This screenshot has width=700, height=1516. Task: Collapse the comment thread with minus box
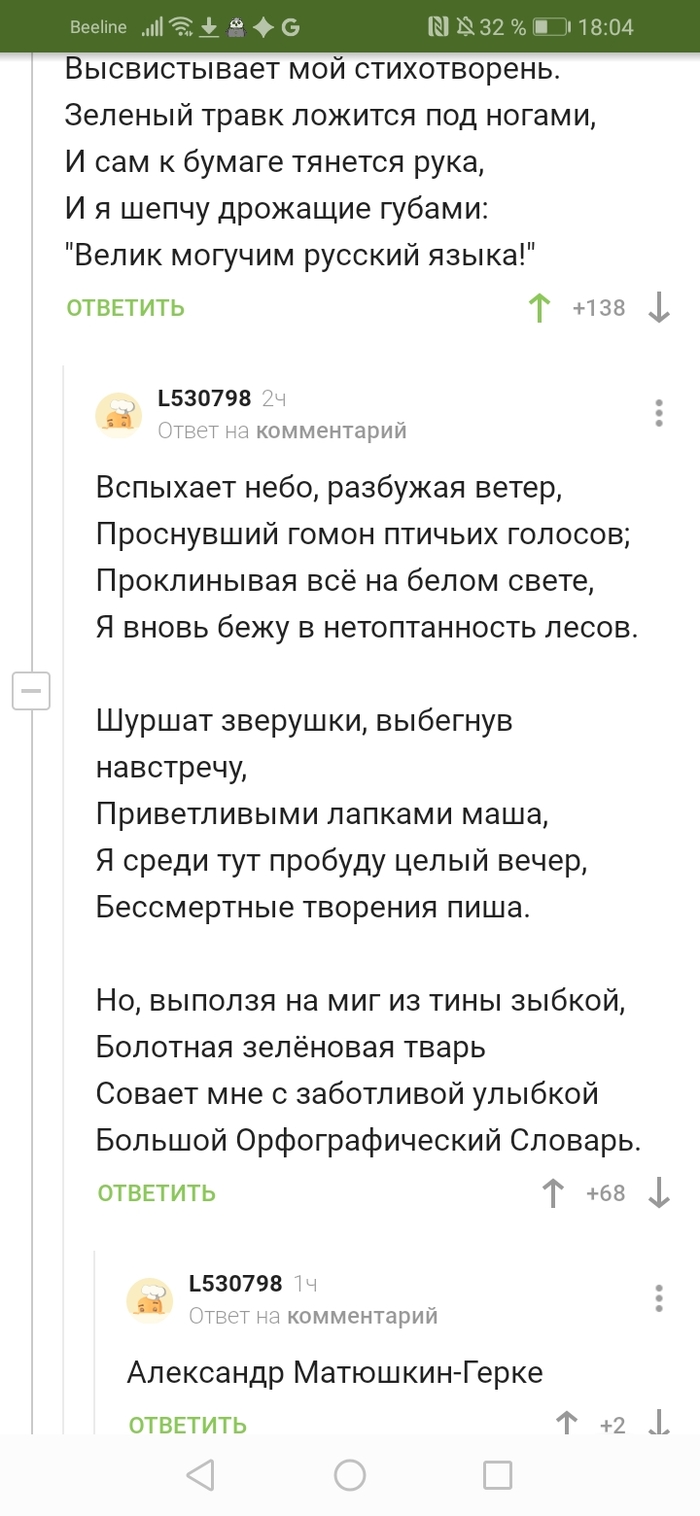31,690
